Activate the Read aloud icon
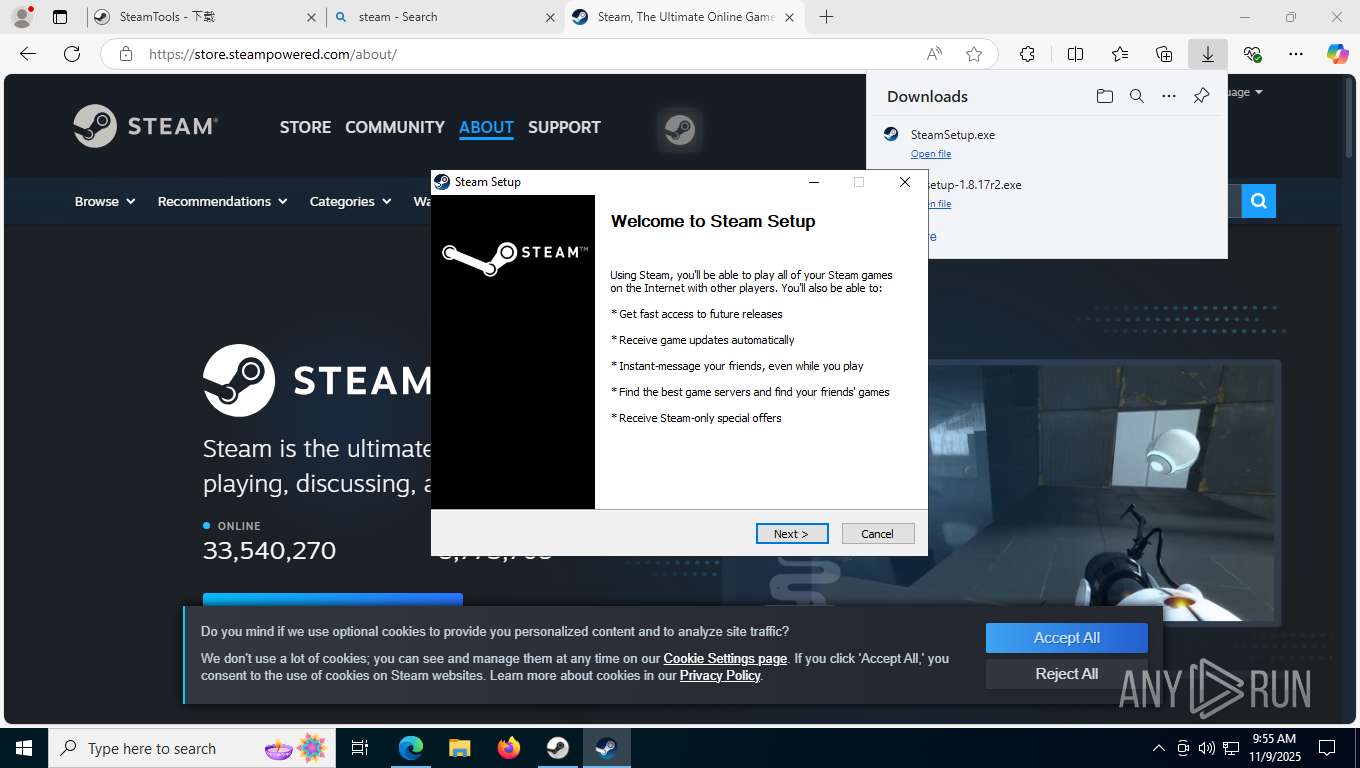 click(x=934, y=54)
